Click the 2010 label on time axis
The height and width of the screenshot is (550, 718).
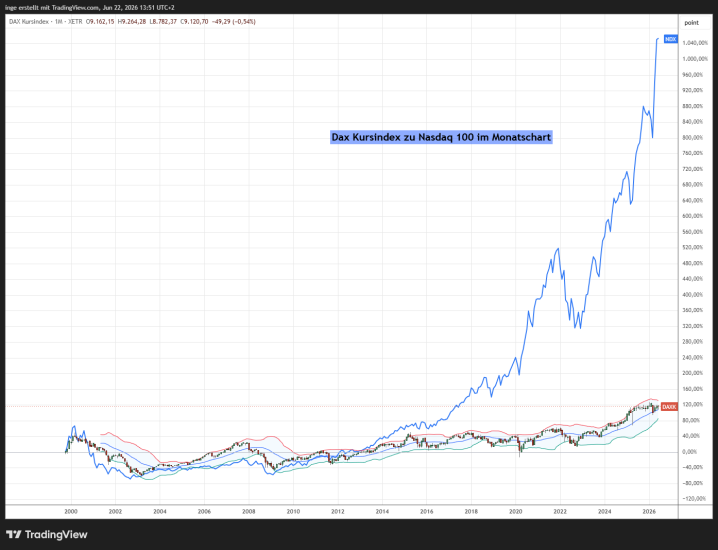tap(294, 512)
